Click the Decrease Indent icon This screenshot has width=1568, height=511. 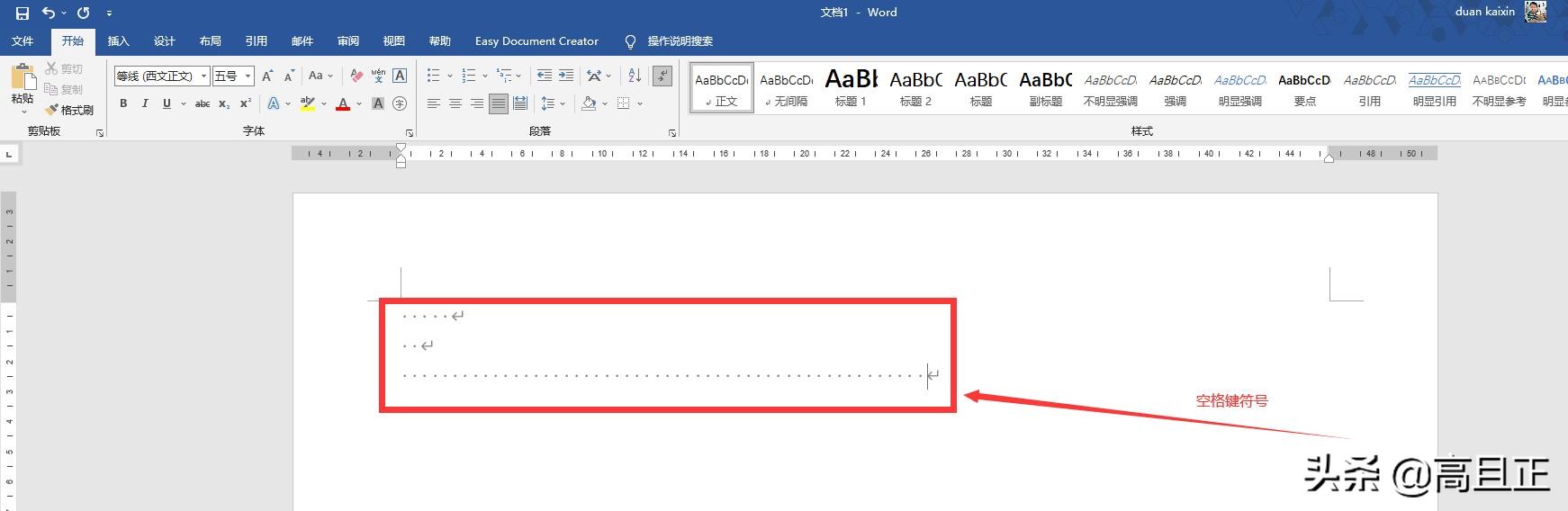point(545,76)
